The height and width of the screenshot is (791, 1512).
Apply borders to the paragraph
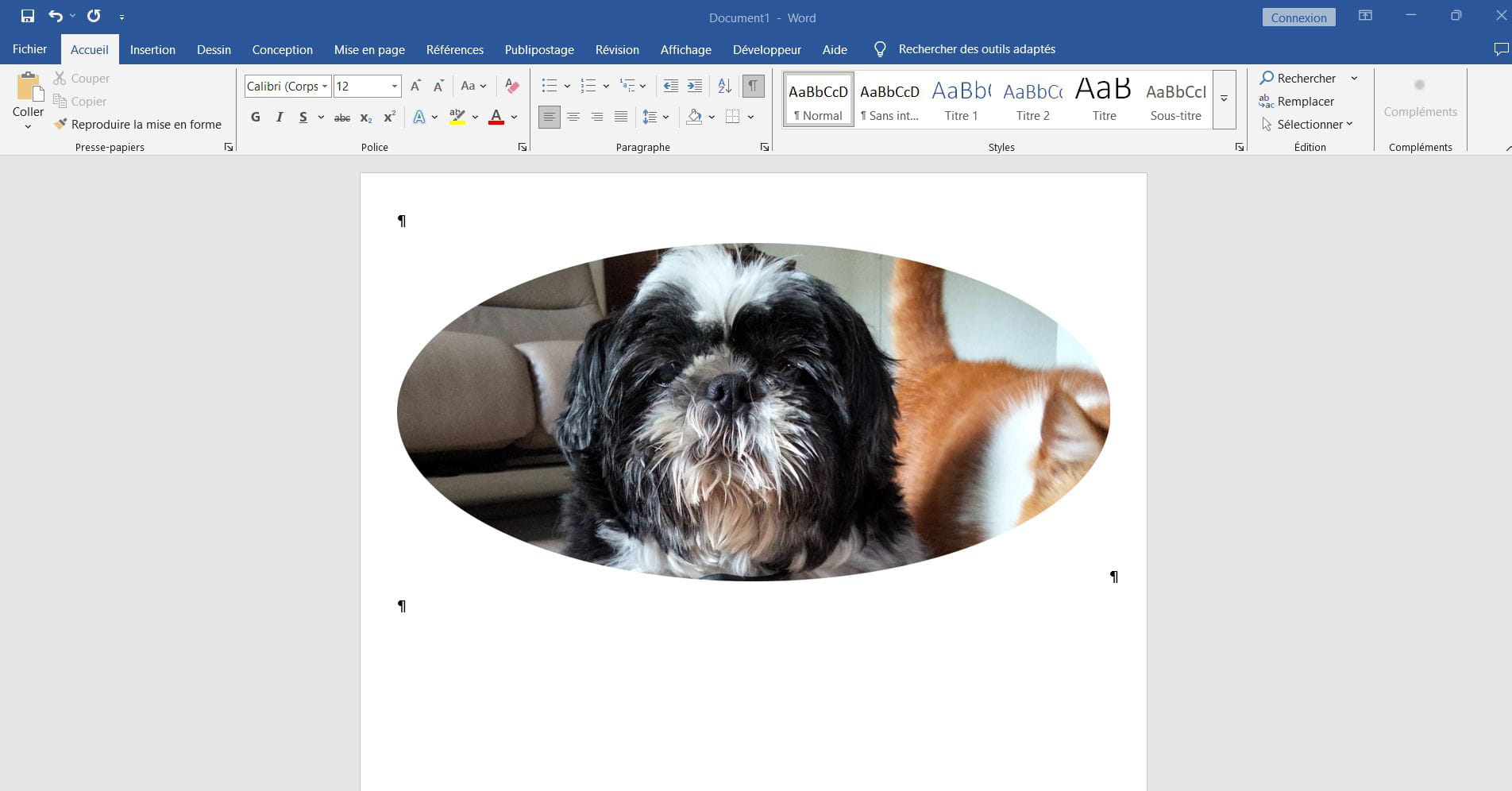click(x=732, y=118)
